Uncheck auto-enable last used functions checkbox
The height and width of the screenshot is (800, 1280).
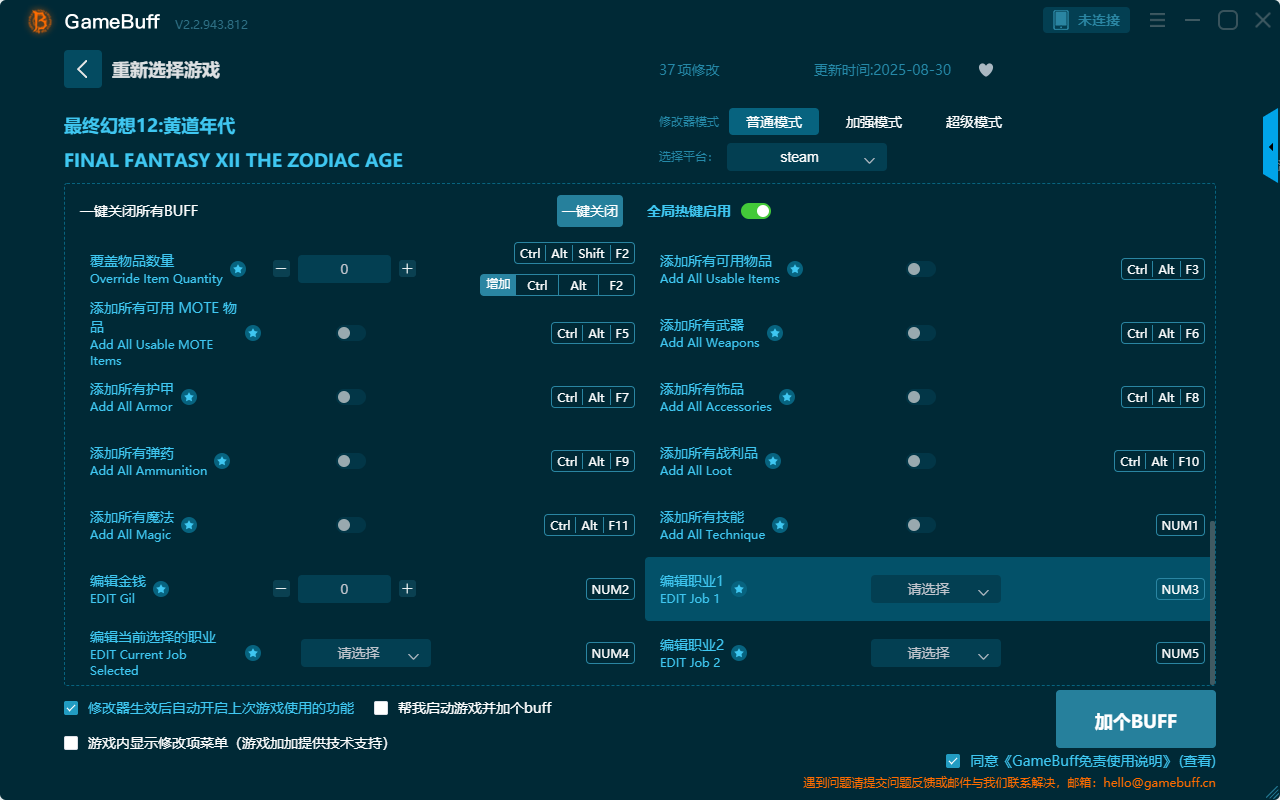tap(71, 708)
